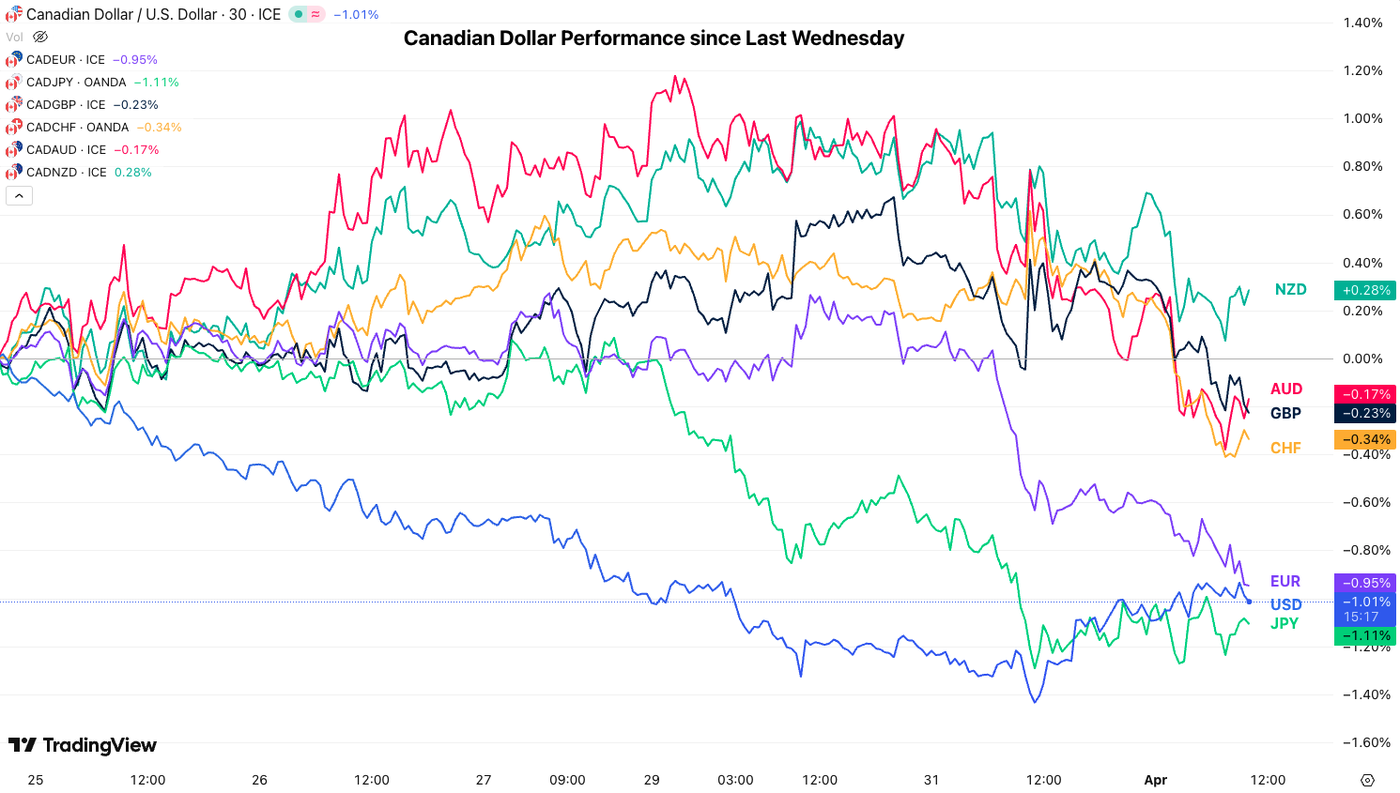
Task: Select the CADAUD flag icon
Action: [12, 149]
